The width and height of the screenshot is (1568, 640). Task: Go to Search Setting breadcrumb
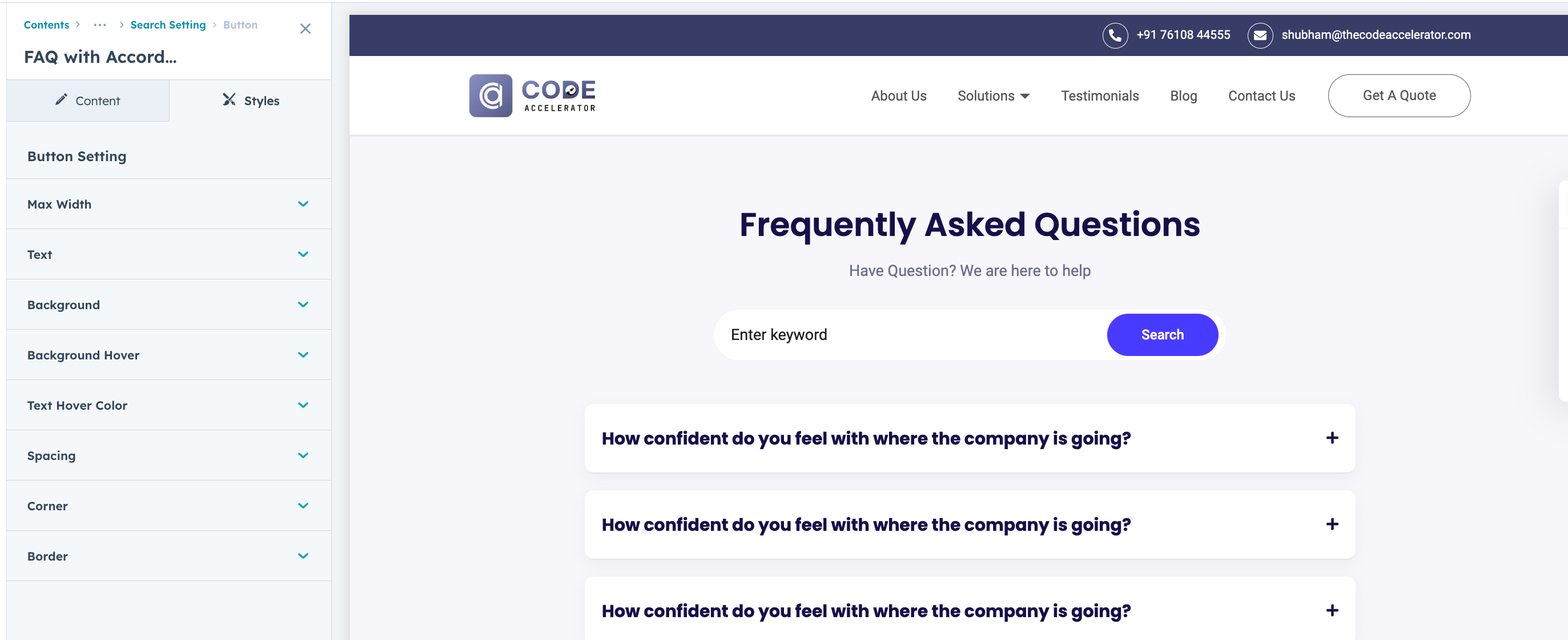[x=167, y=25]
